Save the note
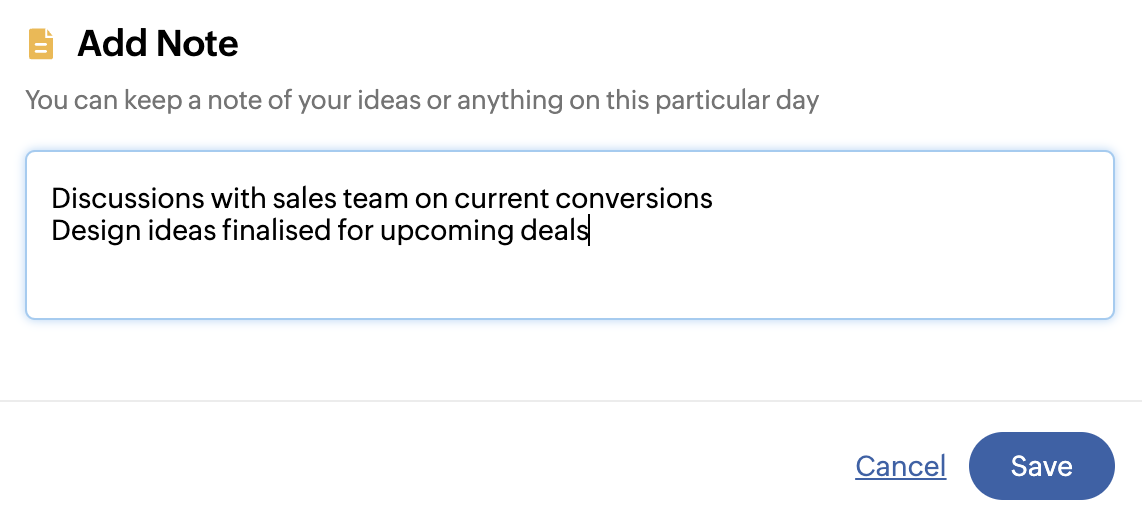The width and height of the screenshot is (1142, 520). [x=1041, y=466]
